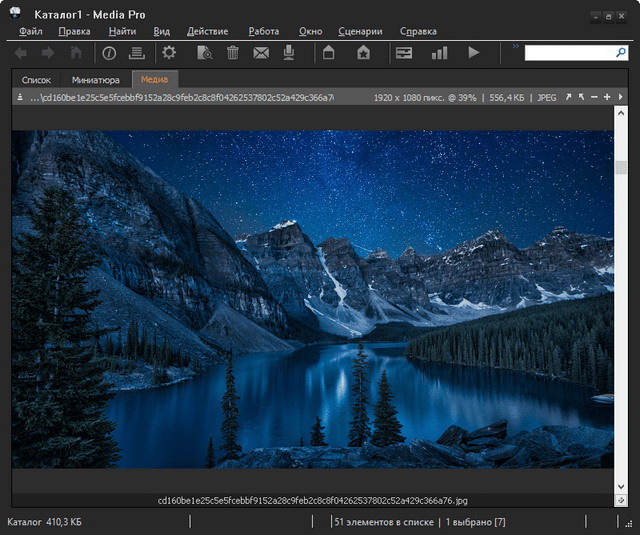
Task: Click the import download tray icon
Action: click(x=289, y=53)
